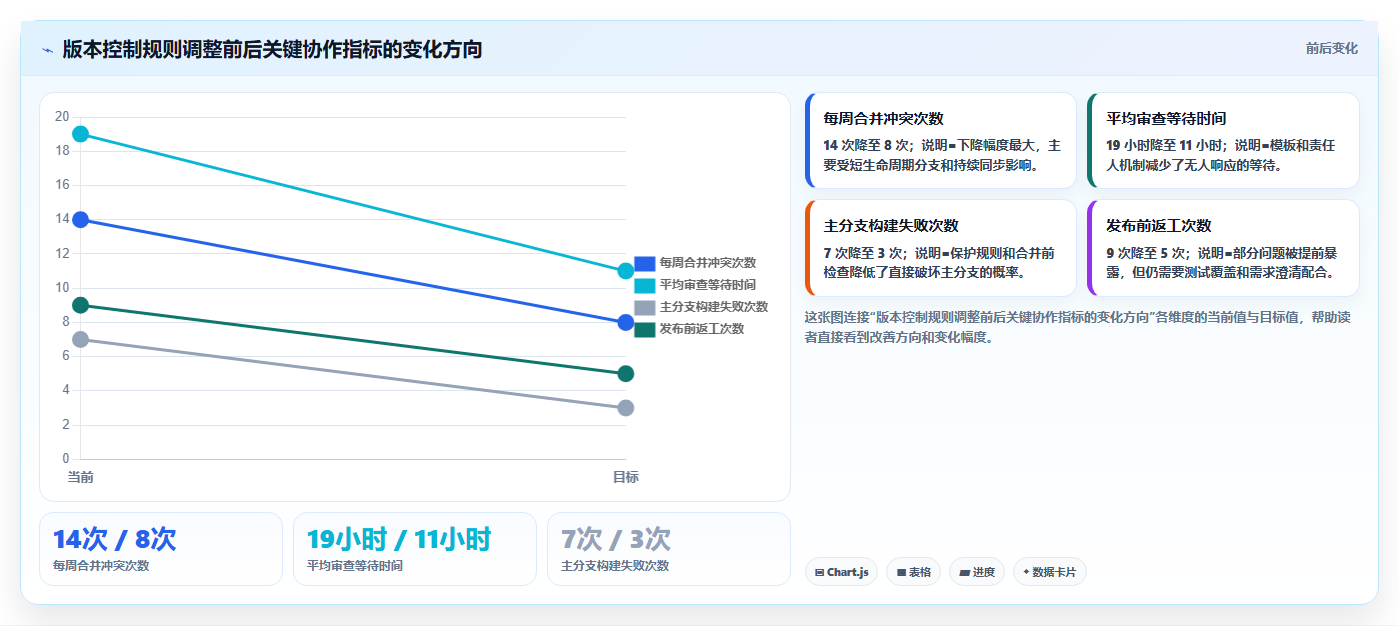The width and height of the screenshot is (1399, 626).
Task: Click 平均审查等待时间 legend label
Action: (x=707, y=285)
